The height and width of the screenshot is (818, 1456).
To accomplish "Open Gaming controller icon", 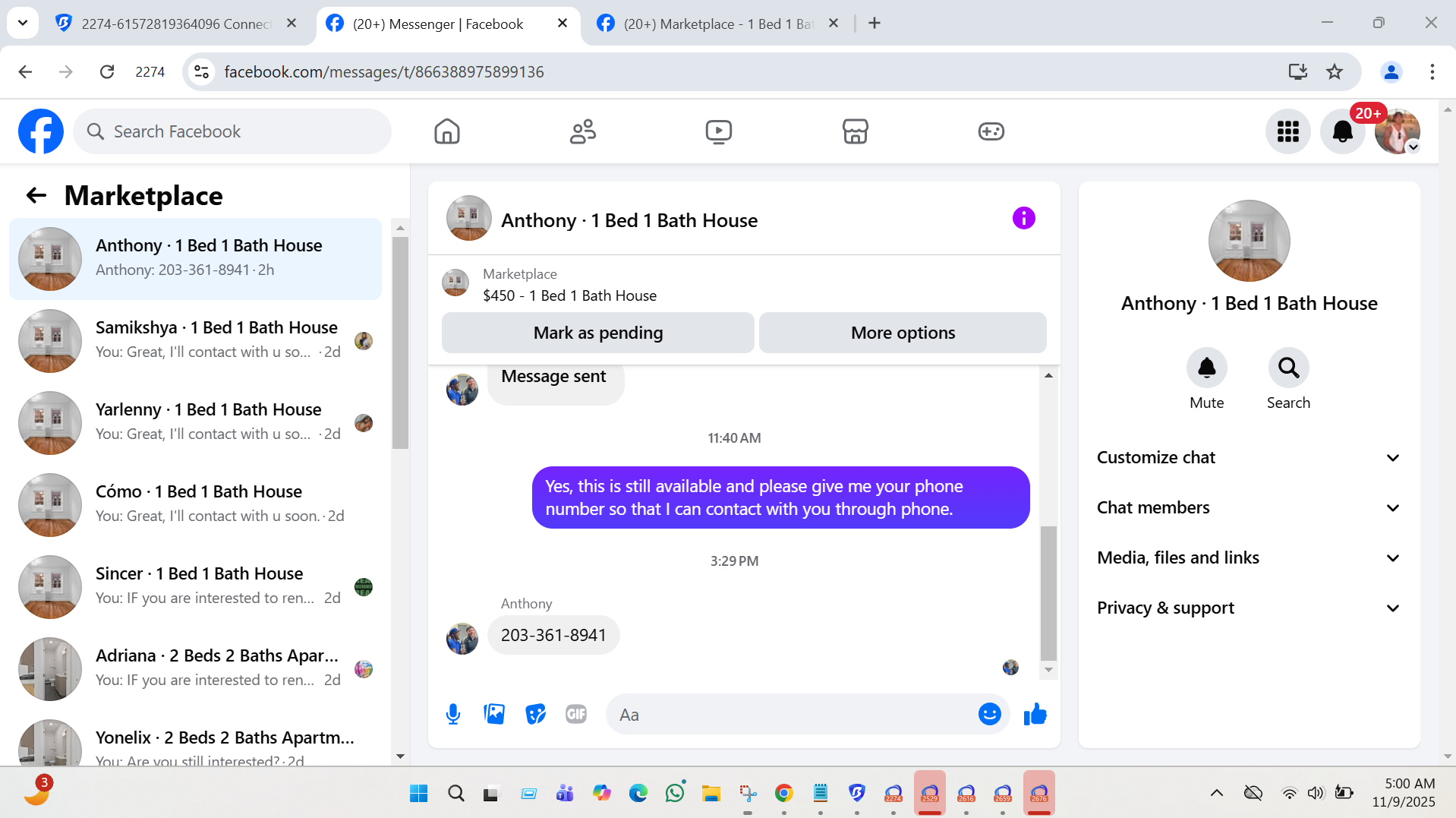I will coord(991,131).
